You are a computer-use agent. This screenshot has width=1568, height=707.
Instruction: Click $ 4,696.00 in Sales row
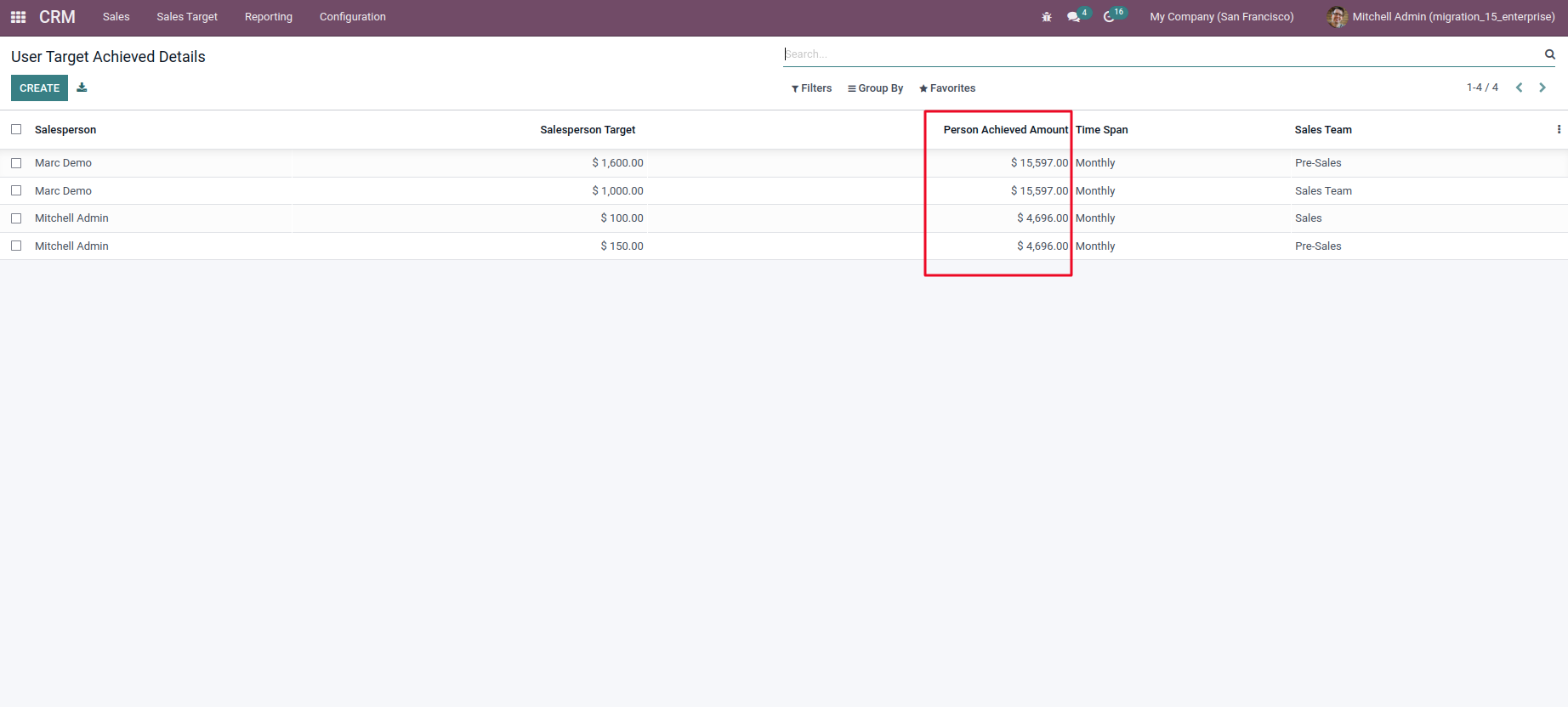pos(1042,218)
